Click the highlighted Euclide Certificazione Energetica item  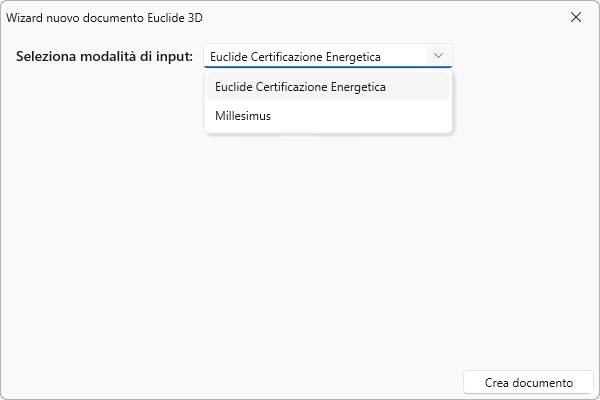[300, 87]
